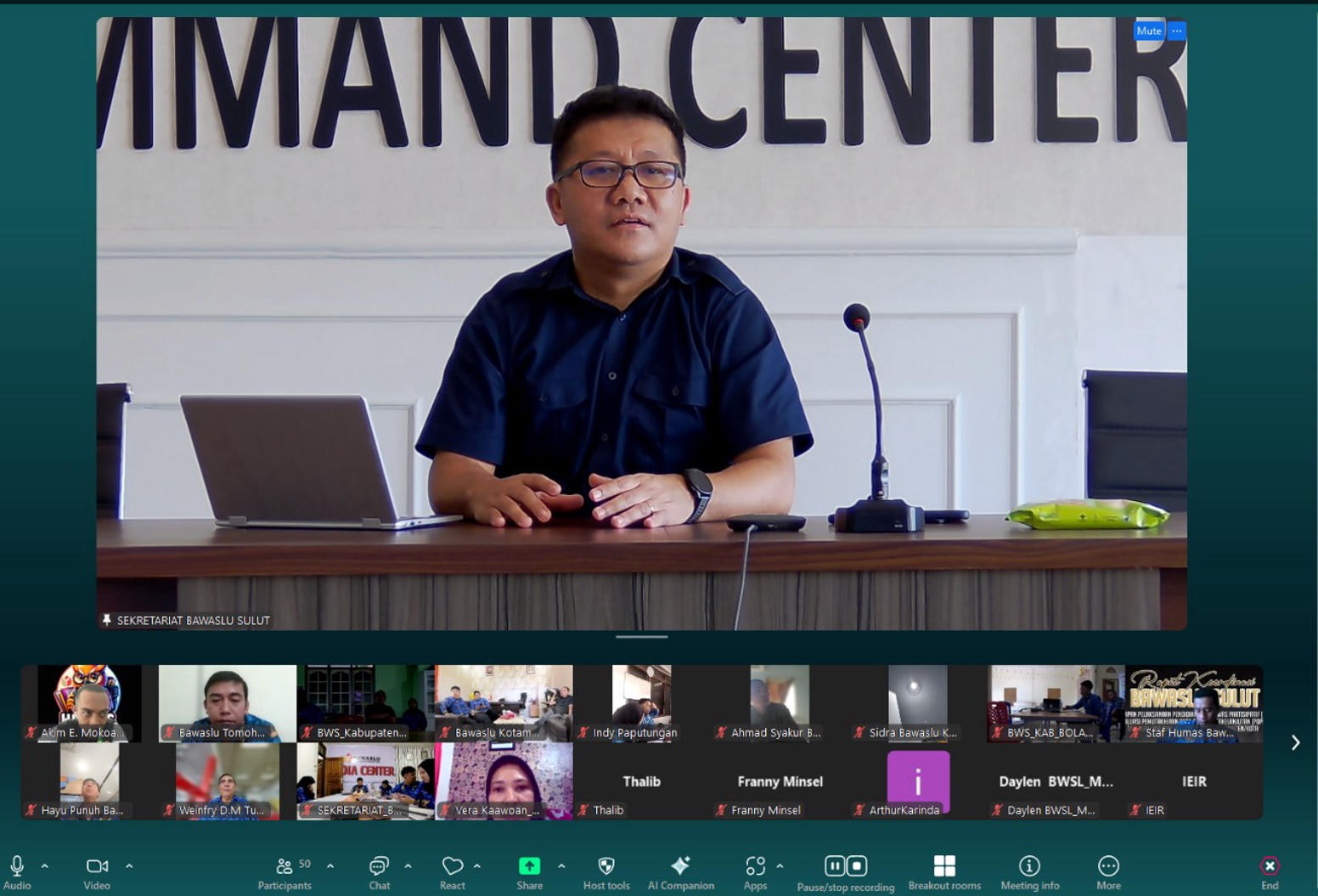
Task: Click the React heart icon
Action: pyautogui.click(x=452, y=867)
